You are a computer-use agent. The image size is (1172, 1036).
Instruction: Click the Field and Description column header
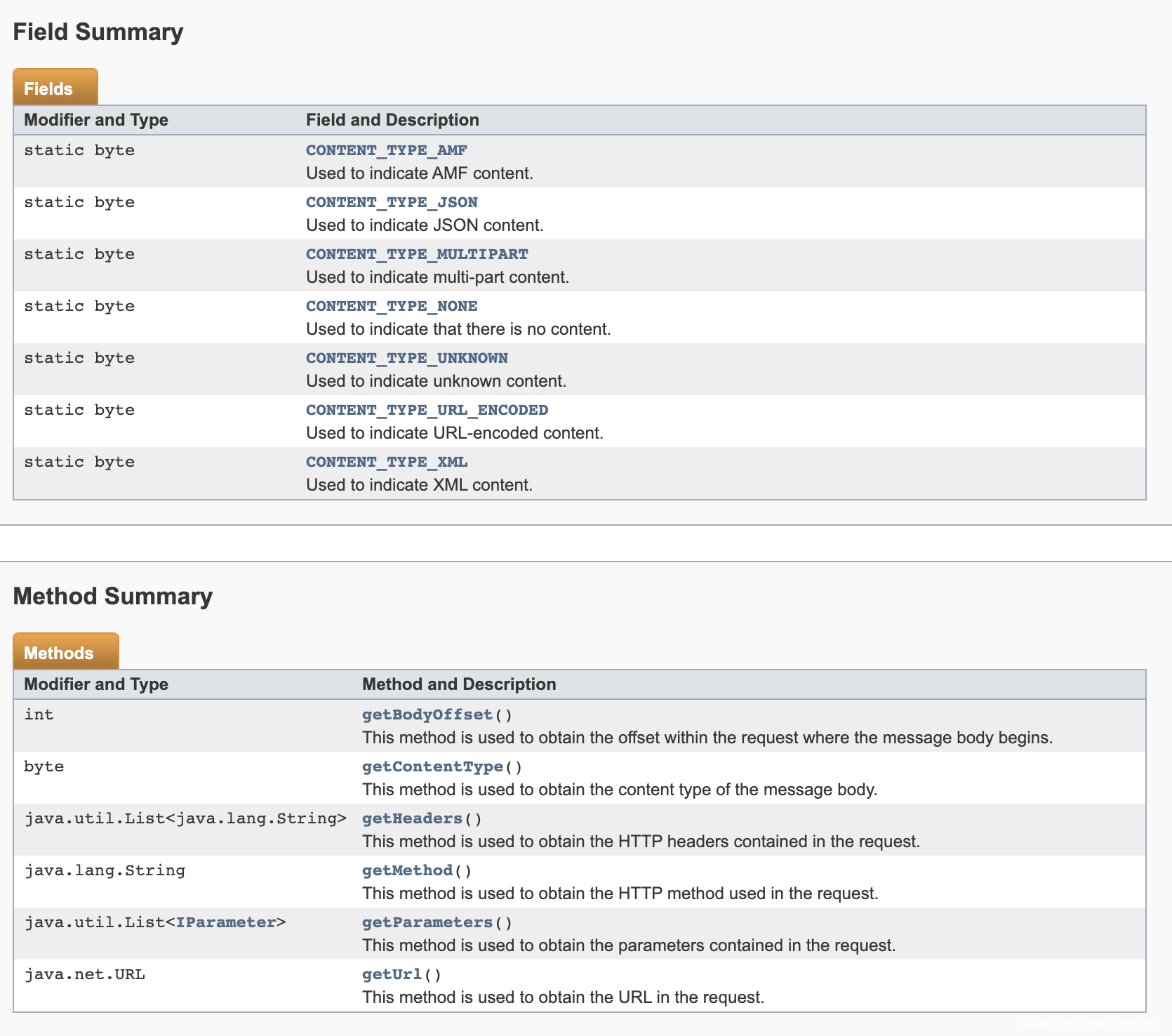(392, 120)
